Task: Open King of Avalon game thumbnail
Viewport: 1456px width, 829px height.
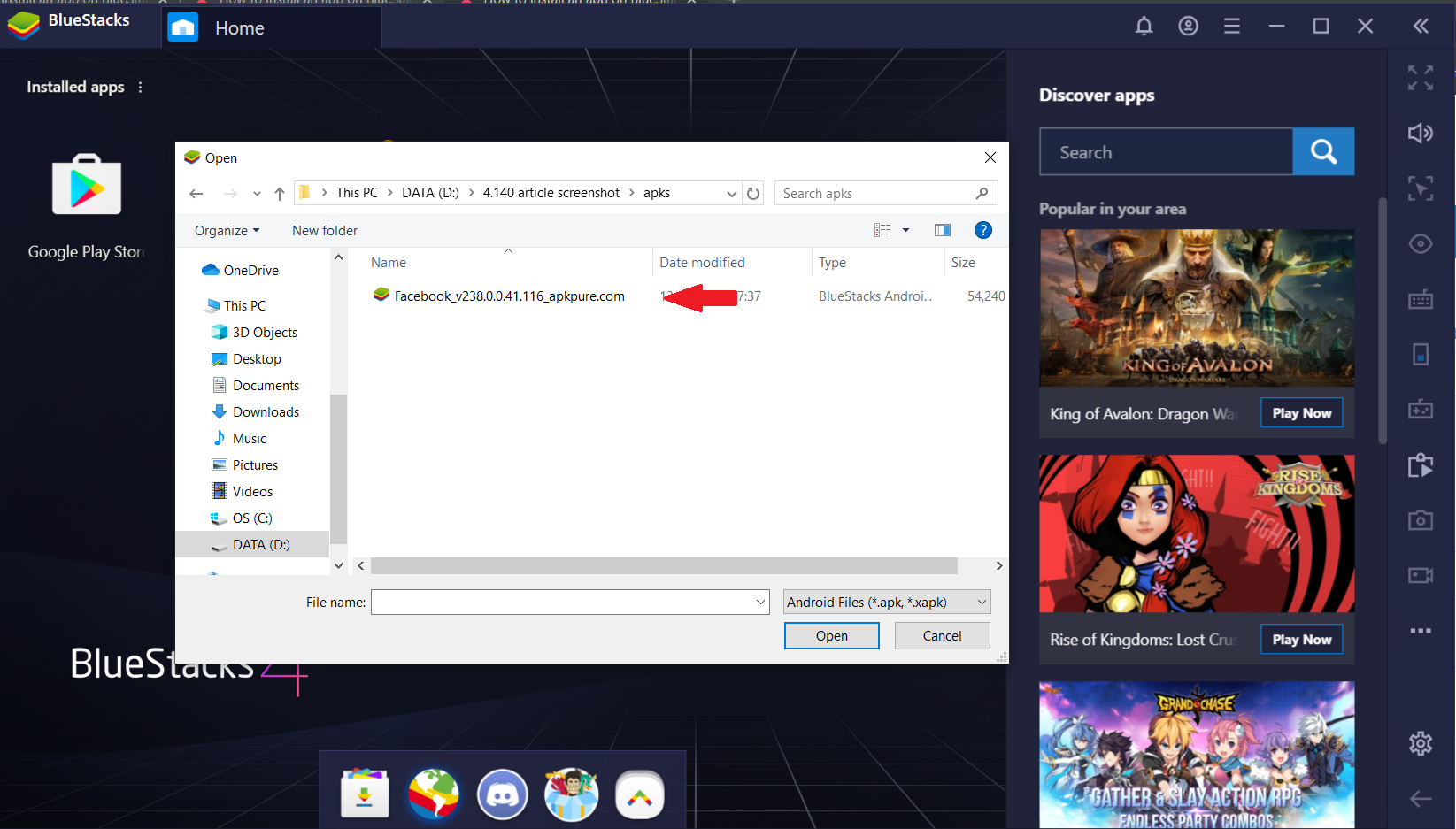Action: click(1197, 308)
